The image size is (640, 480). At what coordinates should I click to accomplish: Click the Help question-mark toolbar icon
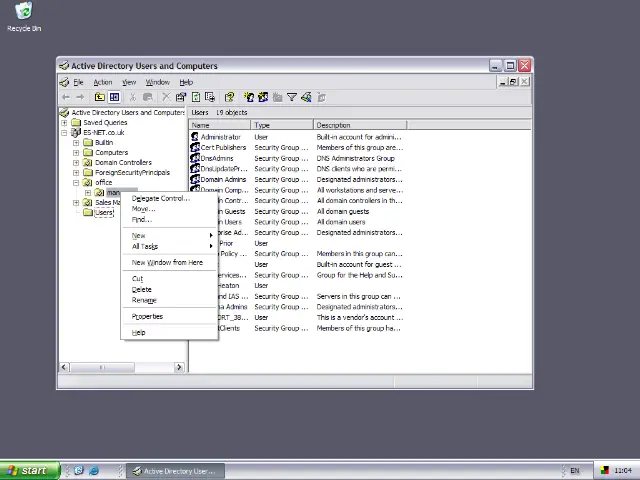[x=229, y=97]
